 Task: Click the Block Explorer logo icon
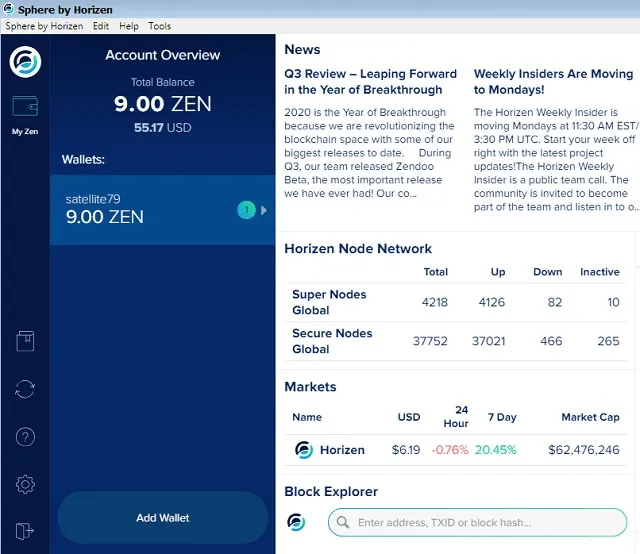pos(296,522)
